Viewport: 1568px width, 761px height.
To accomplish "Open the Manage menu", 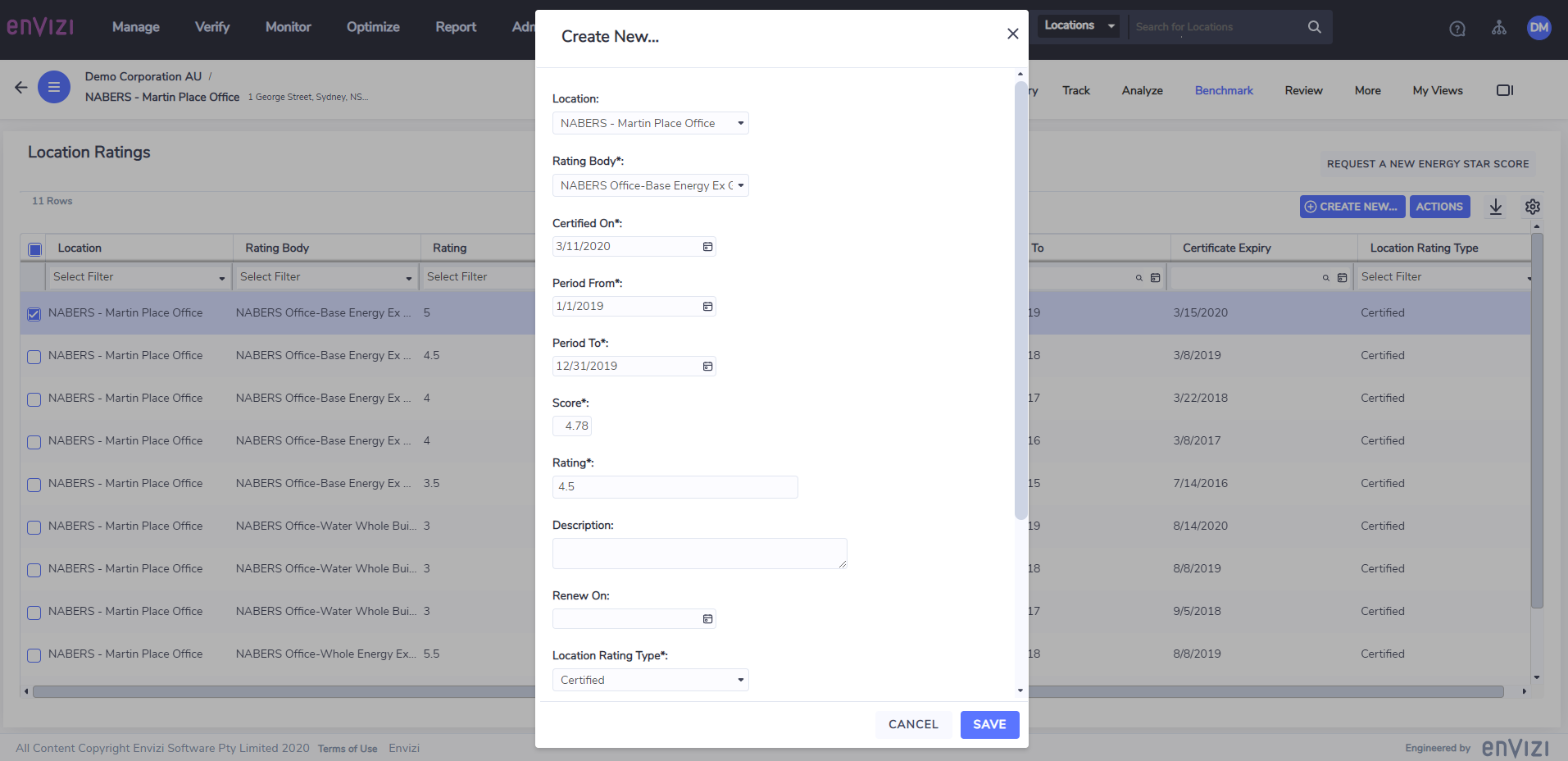I will (x=136, y=27).
